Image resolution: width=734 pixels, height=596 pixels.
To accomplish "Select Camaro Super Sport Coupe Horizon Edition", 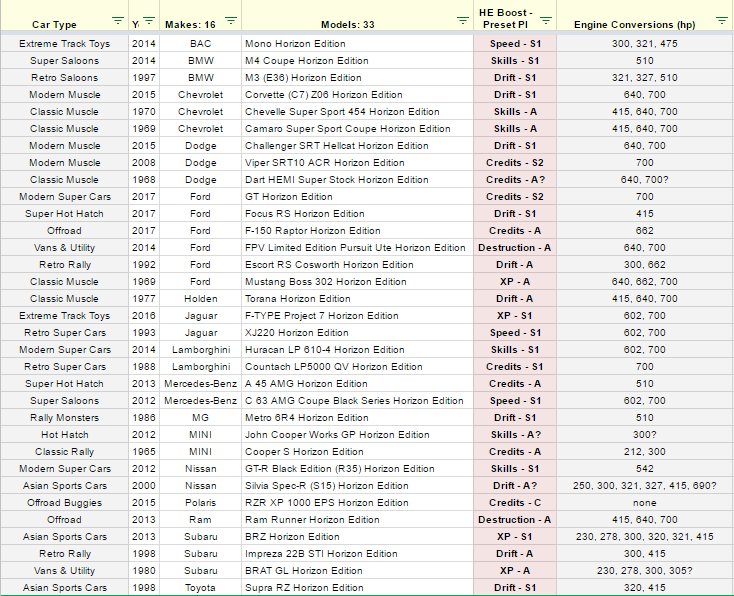I will coord(357,129).
